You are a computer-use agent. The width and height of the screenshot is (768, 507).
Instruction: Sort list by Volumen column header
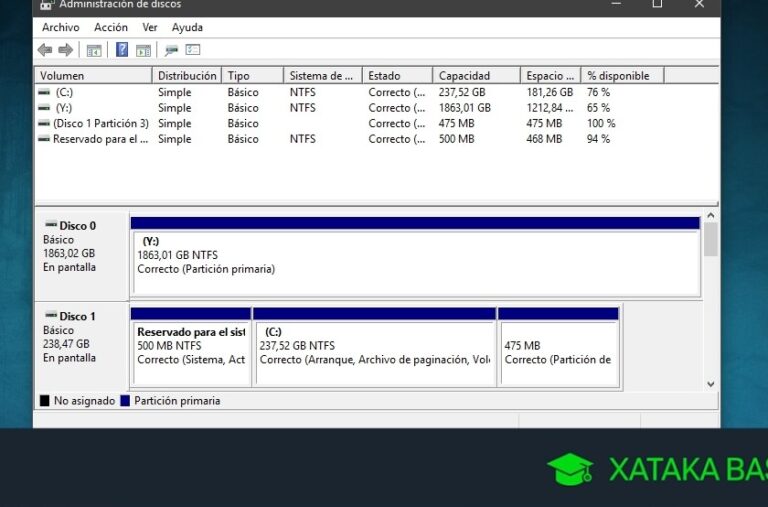pos(94,76)
